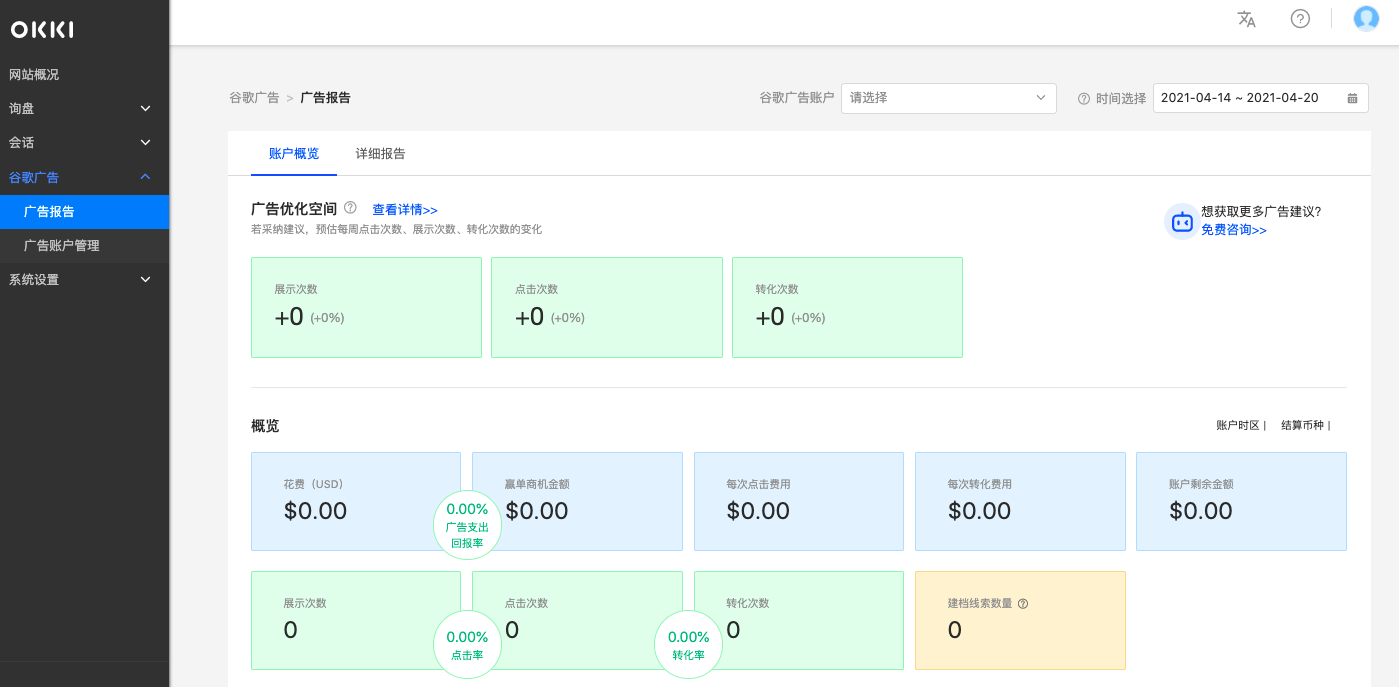Click help icon beside 广告优化空间
The width and height of the screenshot is (1399, 687).
coord(350,208)
